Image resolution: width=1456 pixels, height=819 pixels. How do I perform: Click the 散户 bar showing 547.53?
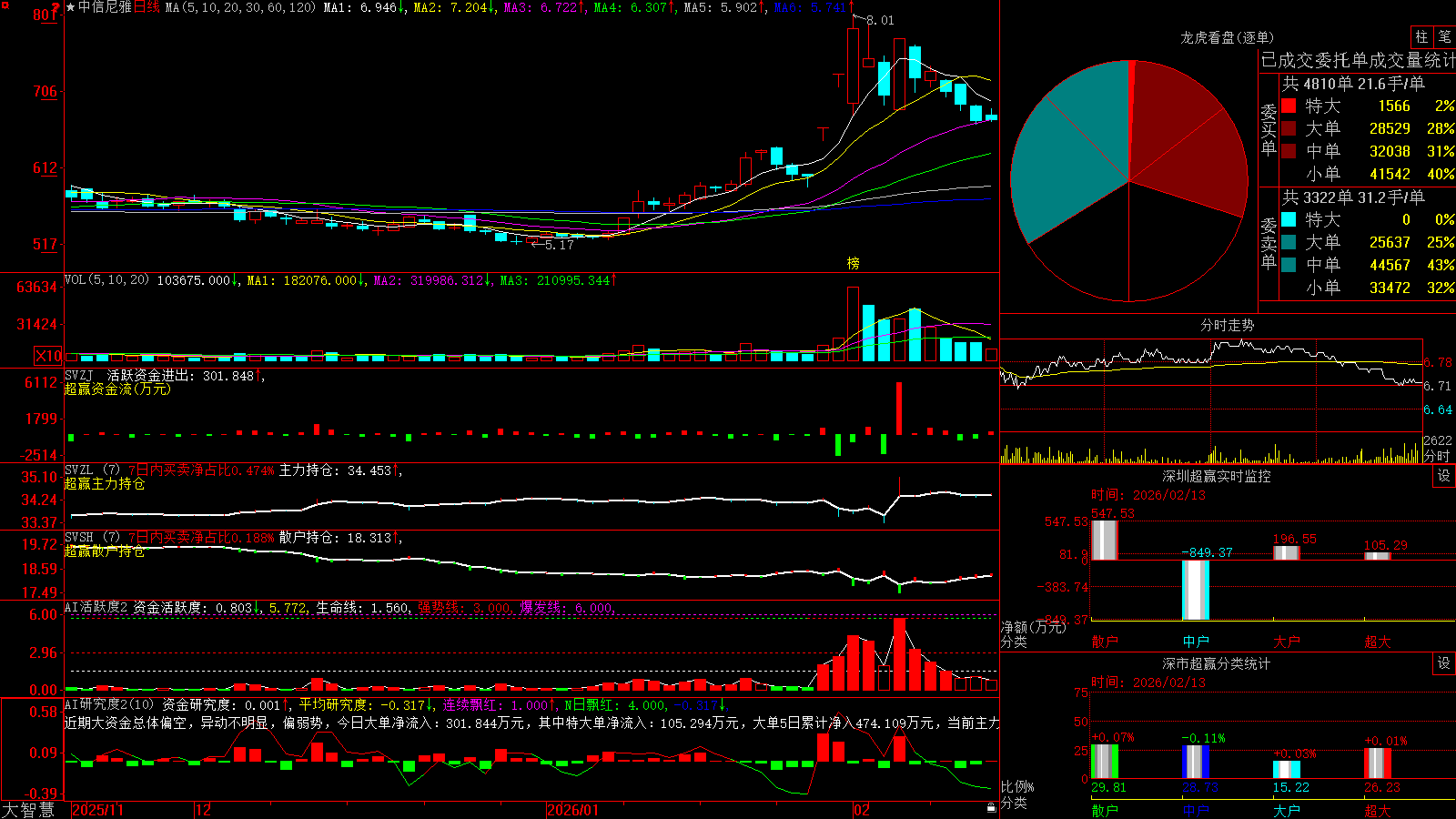tap(1105, 540)
